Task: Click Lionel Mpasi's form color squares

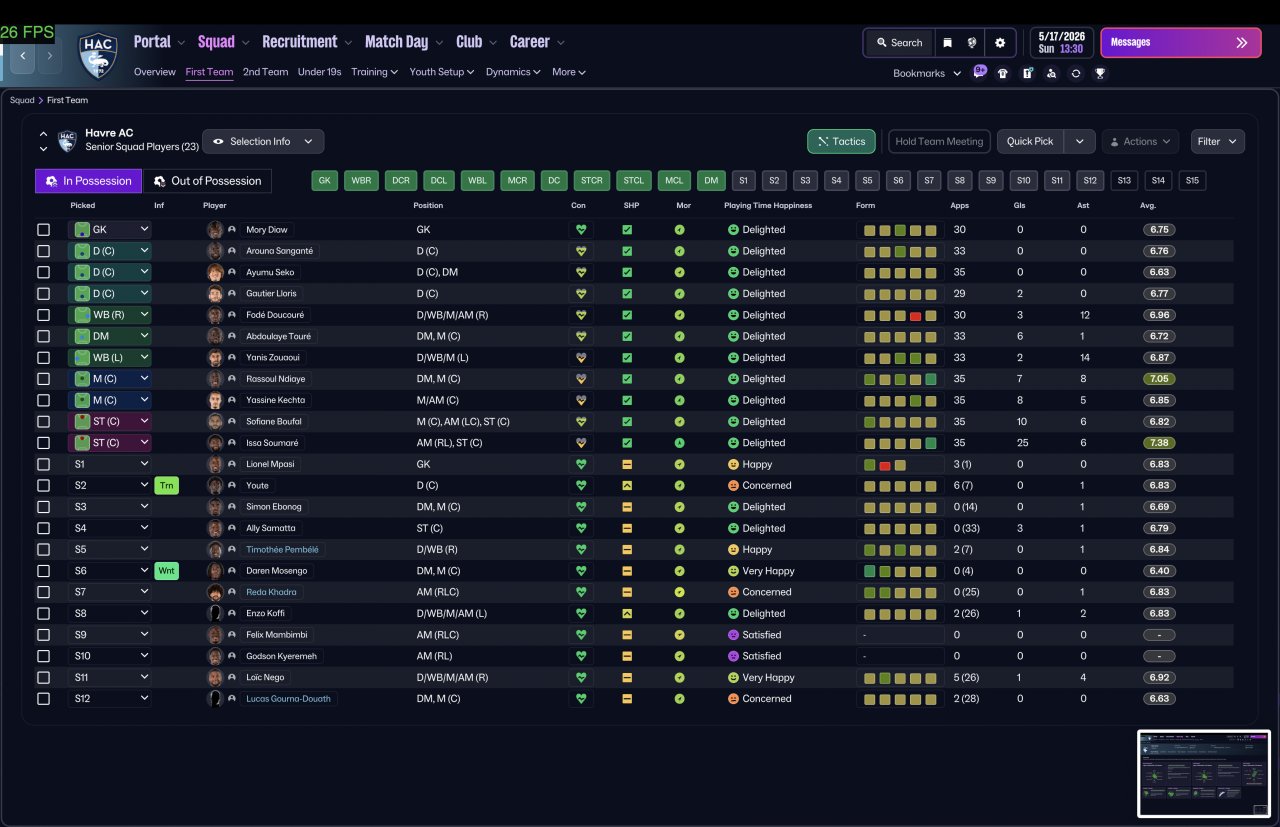Action: click(x=900, y=464)
